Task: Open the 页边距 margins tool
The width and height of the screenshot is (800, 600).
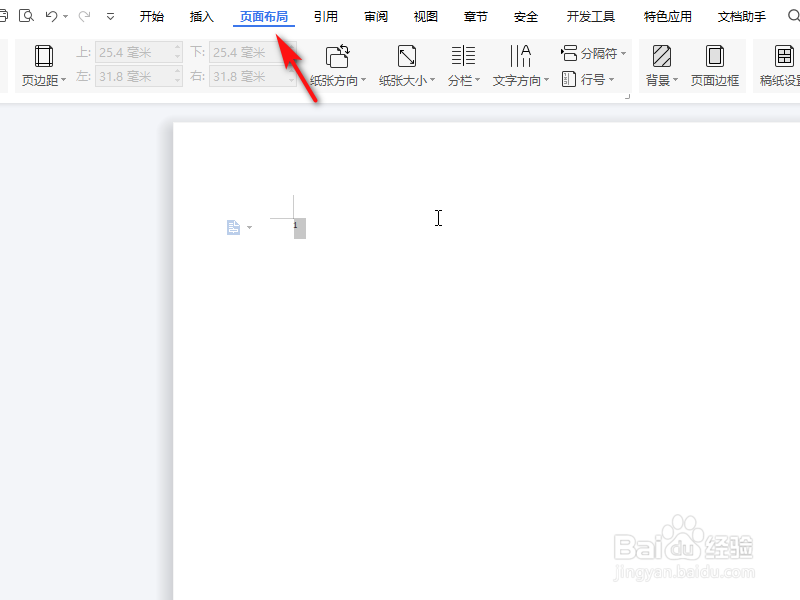Action: 44,65
